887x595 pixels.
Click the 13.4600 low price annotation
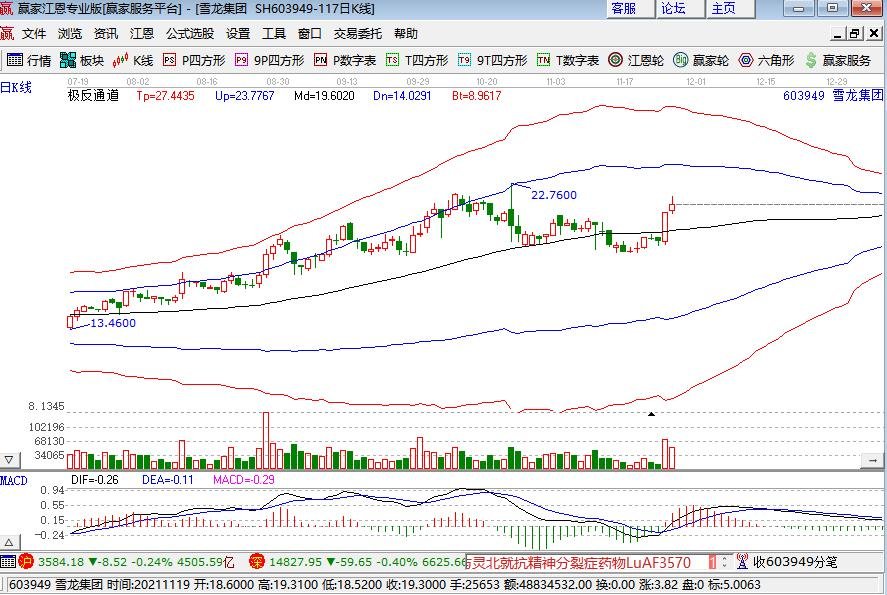(x=113, y=323)
